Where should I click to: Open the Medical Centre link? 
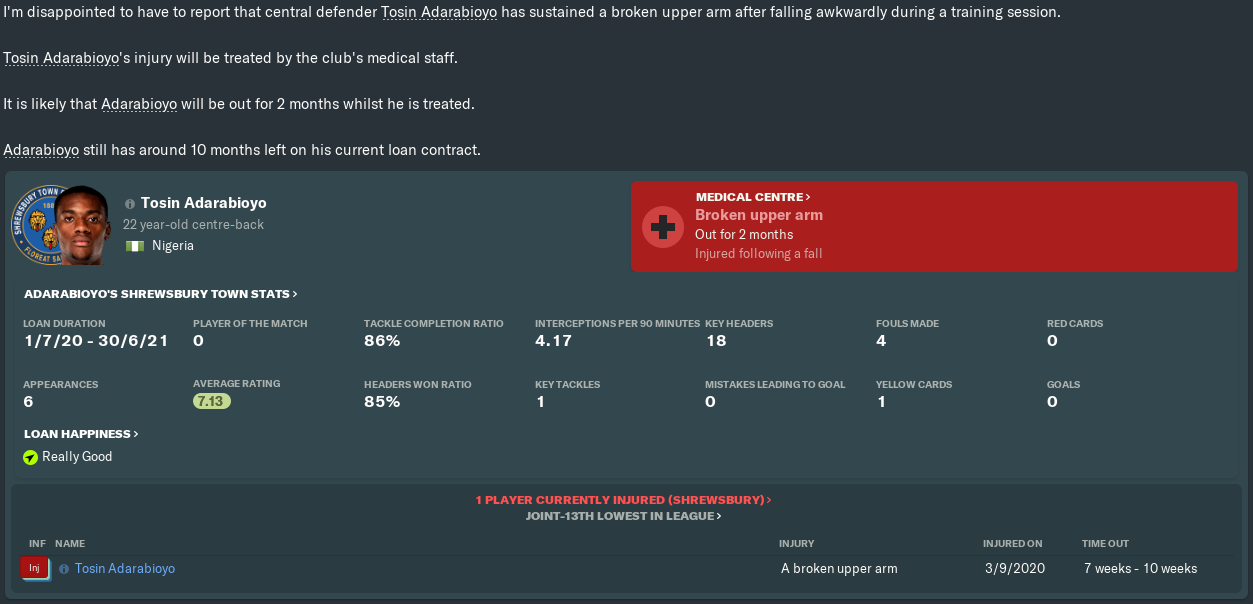coord(753,197)
